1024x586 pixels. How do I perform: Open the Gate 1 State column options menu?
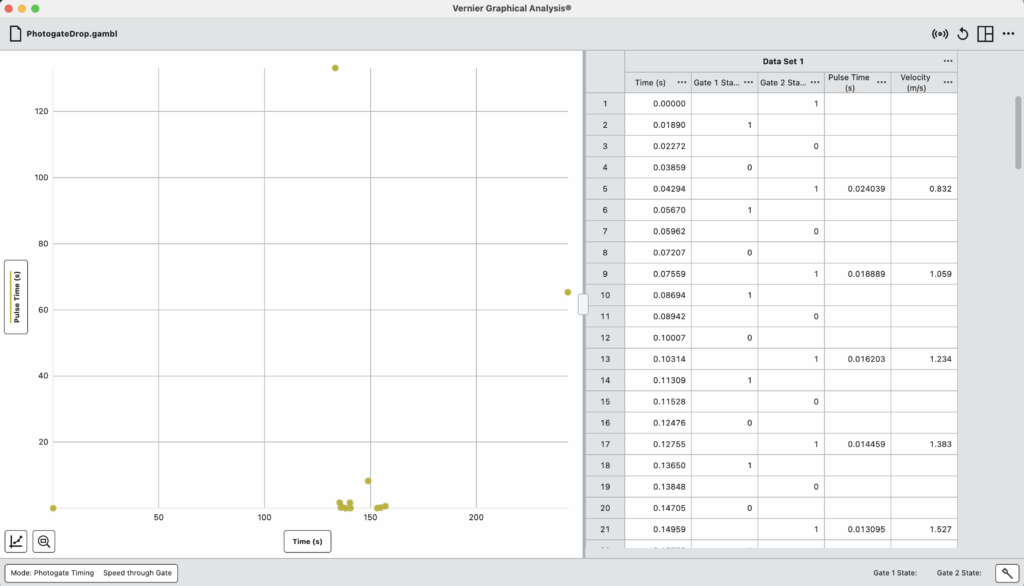point(748,82)
